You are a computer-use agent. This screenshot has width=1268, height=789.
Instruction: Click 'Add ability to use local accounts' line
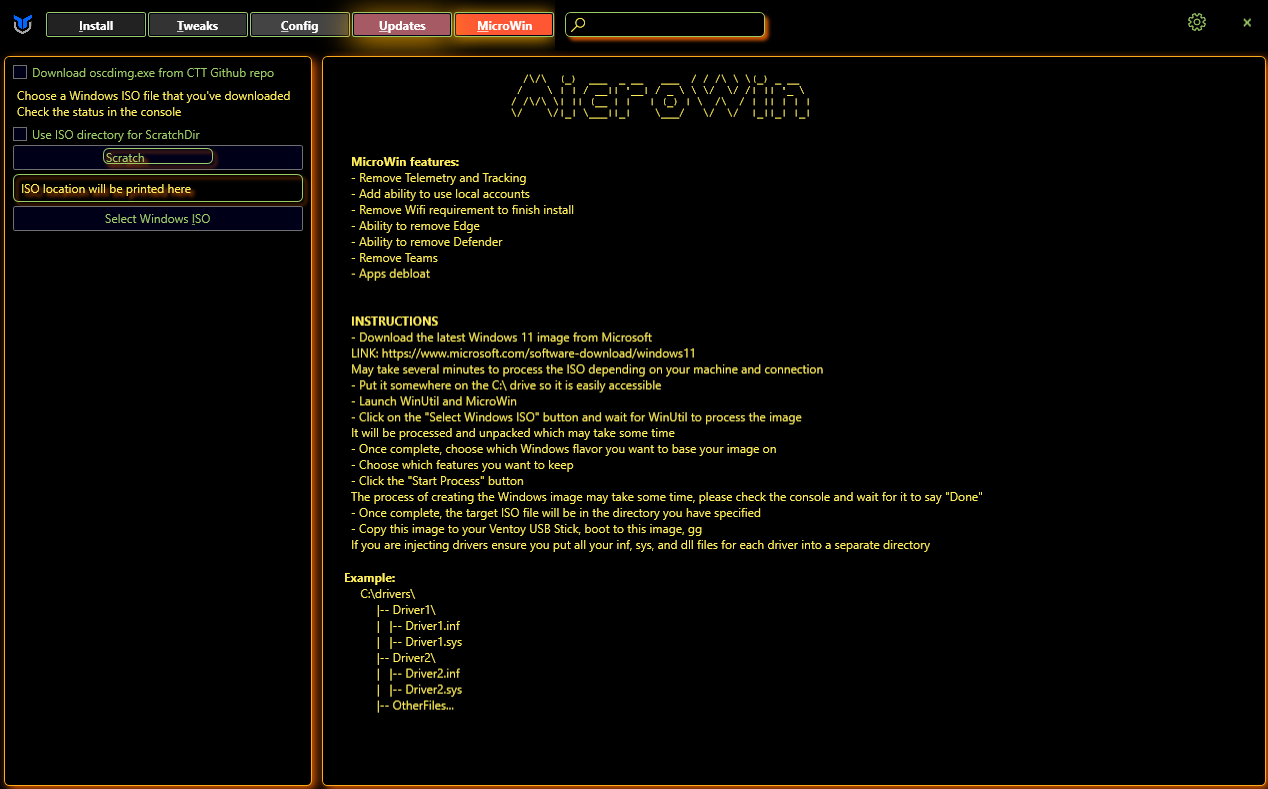[440, 193]
